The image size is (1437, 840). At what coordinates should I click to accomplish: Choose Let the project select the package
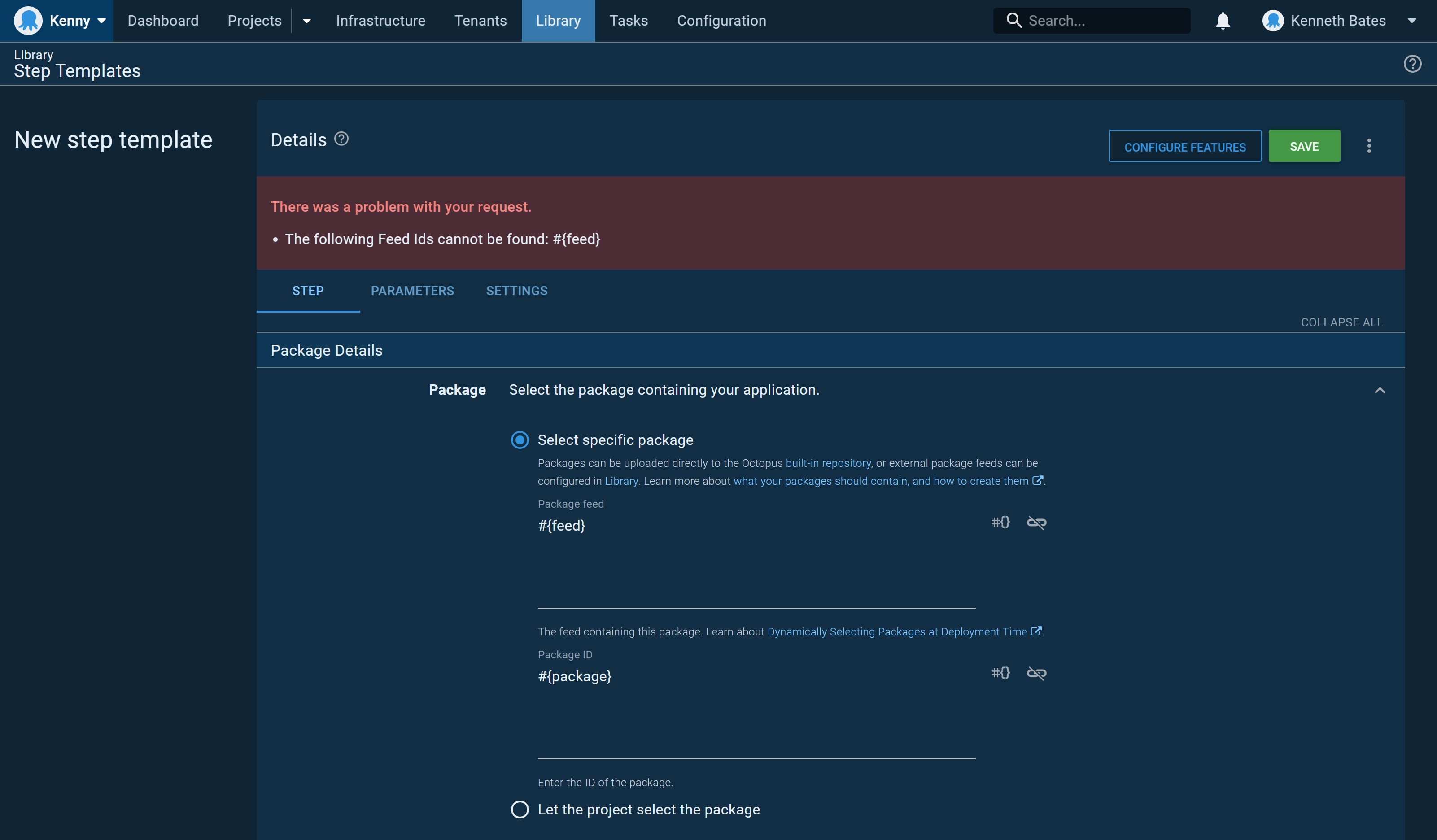point(520,809)
